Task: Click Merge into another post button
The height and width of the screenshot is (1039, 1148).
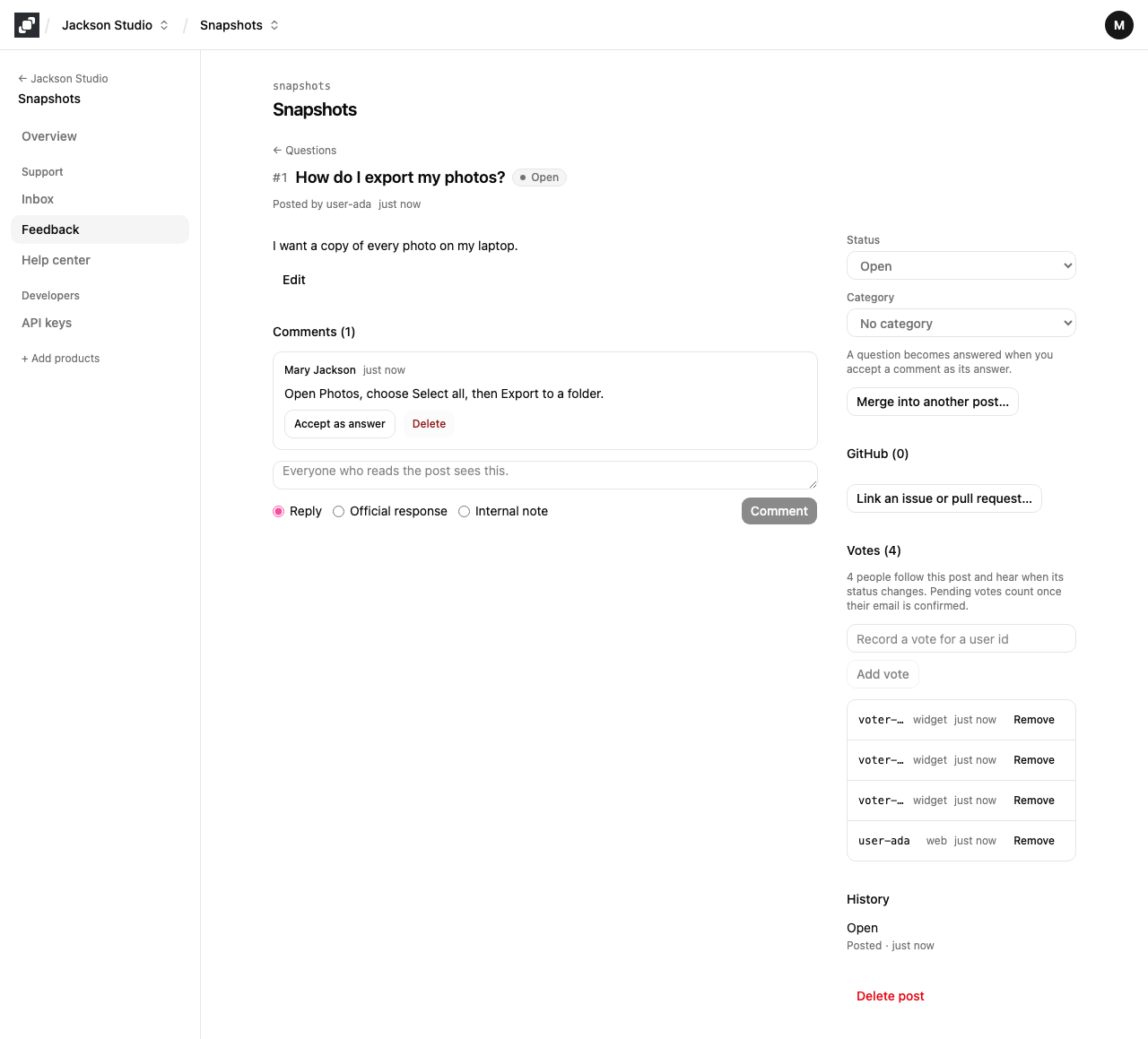Action: click(x=933, y=402)
